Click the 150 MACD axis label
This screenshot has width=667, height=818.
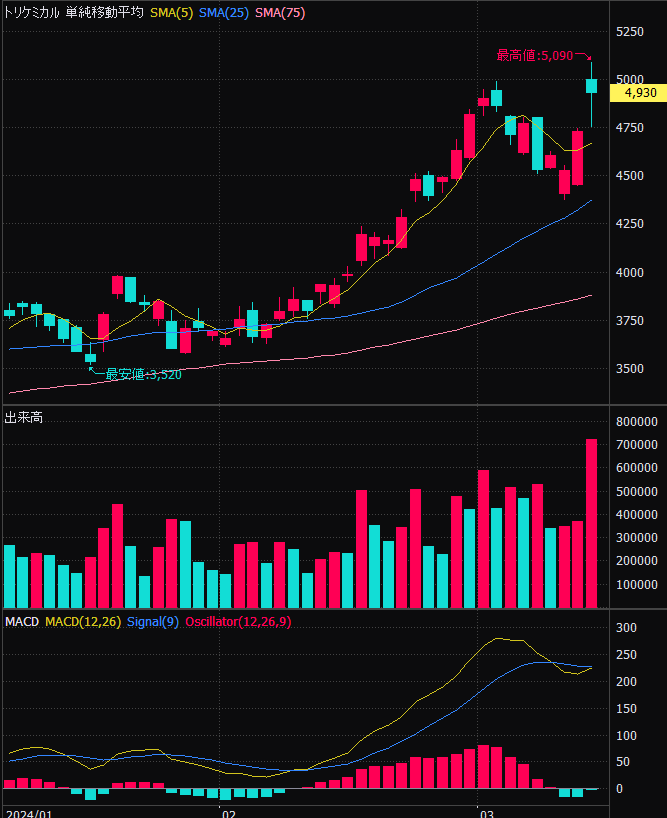[626, 709]
